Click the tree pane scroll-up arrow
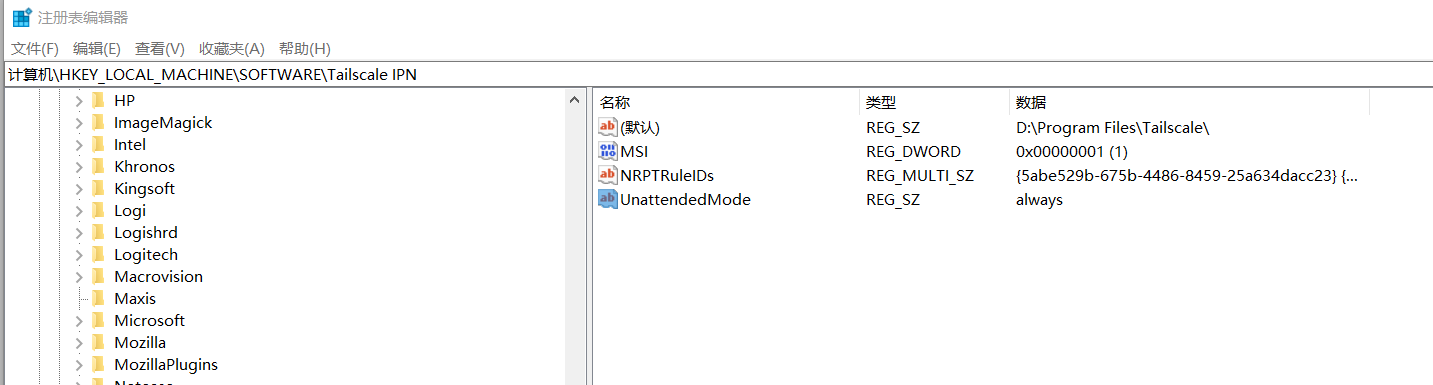 coord(574,100)
